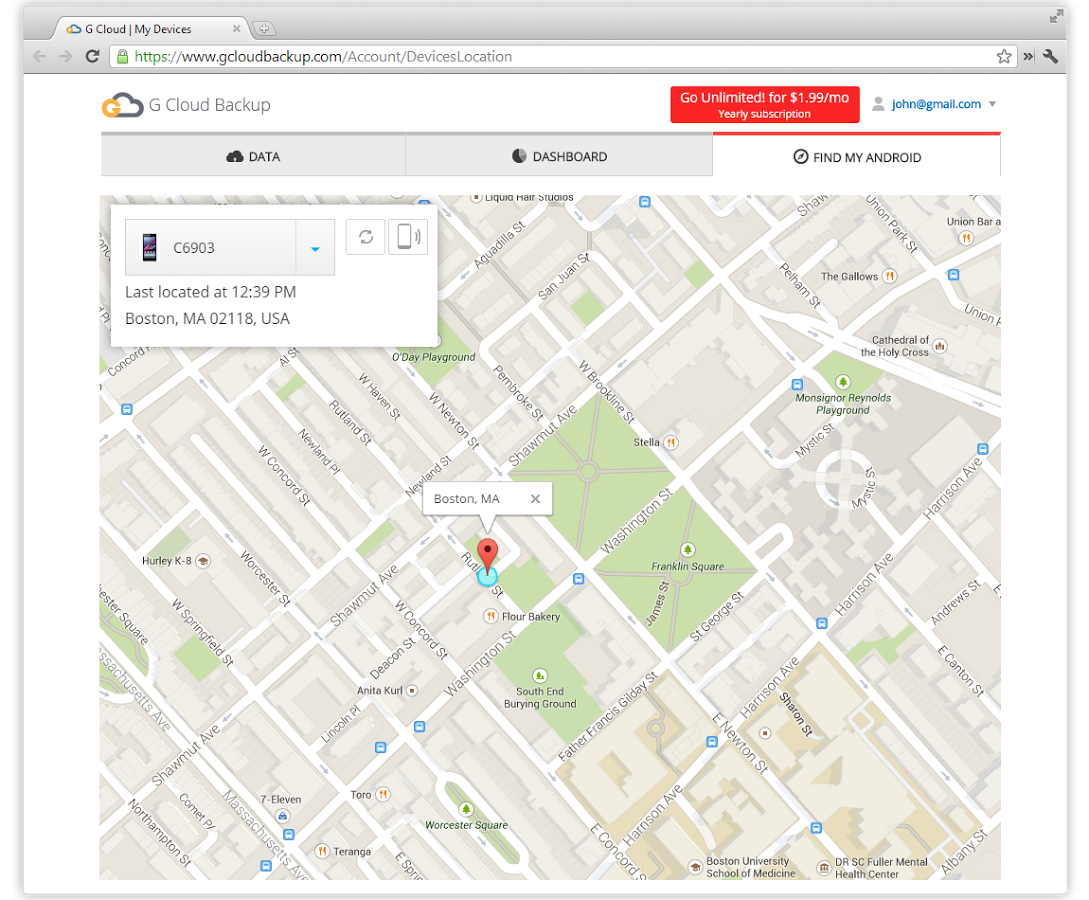Click the user avatar icon
The width and height of the screenshot is (1089, 900).
(879, 104)
